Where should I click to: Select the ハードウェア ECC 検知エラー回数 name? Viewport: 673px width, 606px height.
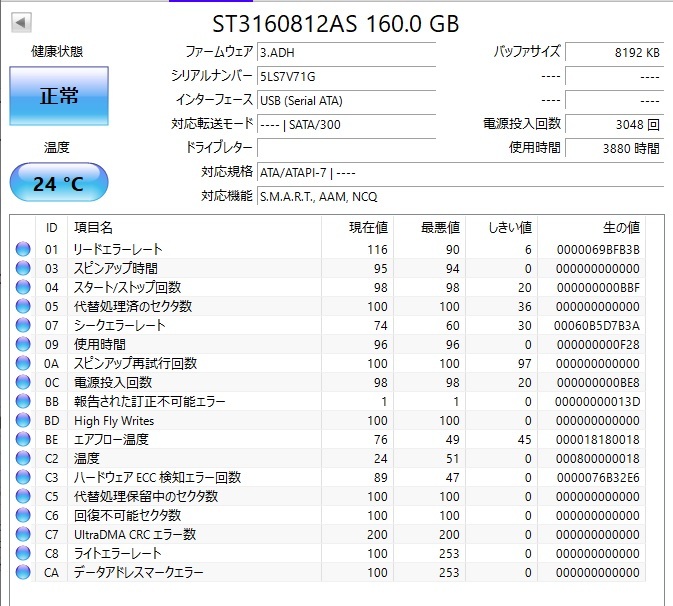coord(157,477)
